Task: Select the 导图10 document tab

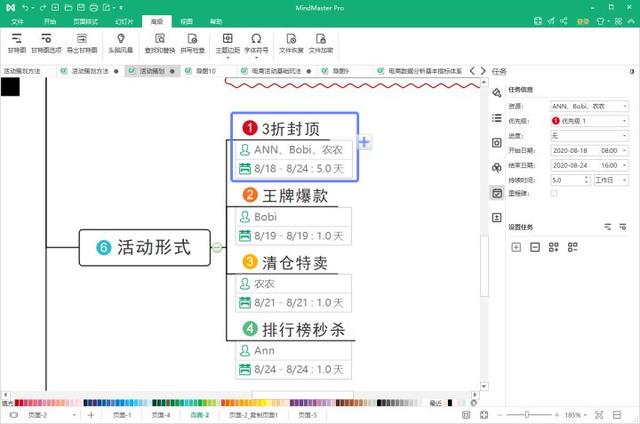Action: pos(206,71)
